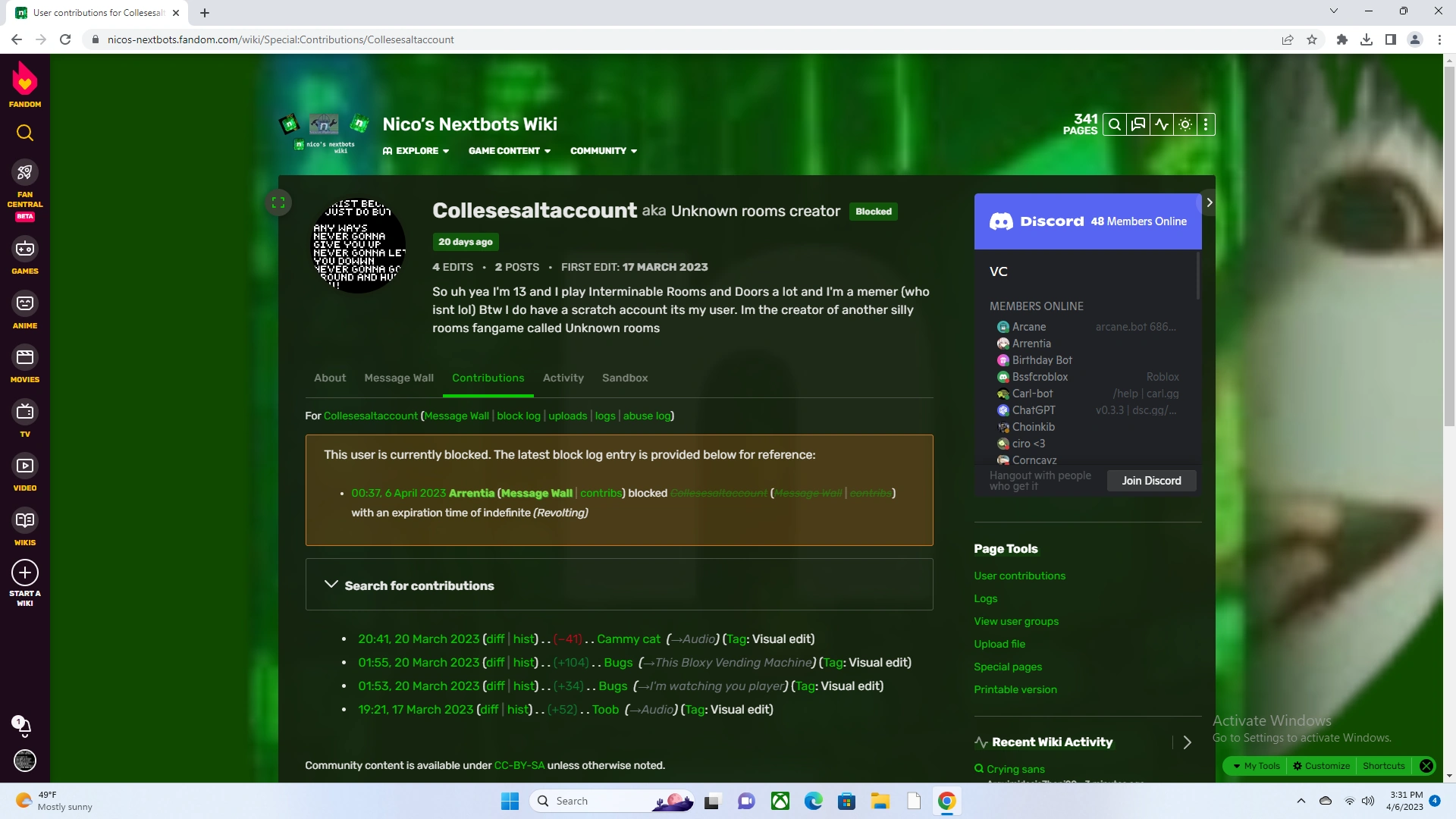The width and height of the screenshot is (1456, 819).
Task: Toggle light/dark theme with the sun icon
Action: click(1185, 124)
